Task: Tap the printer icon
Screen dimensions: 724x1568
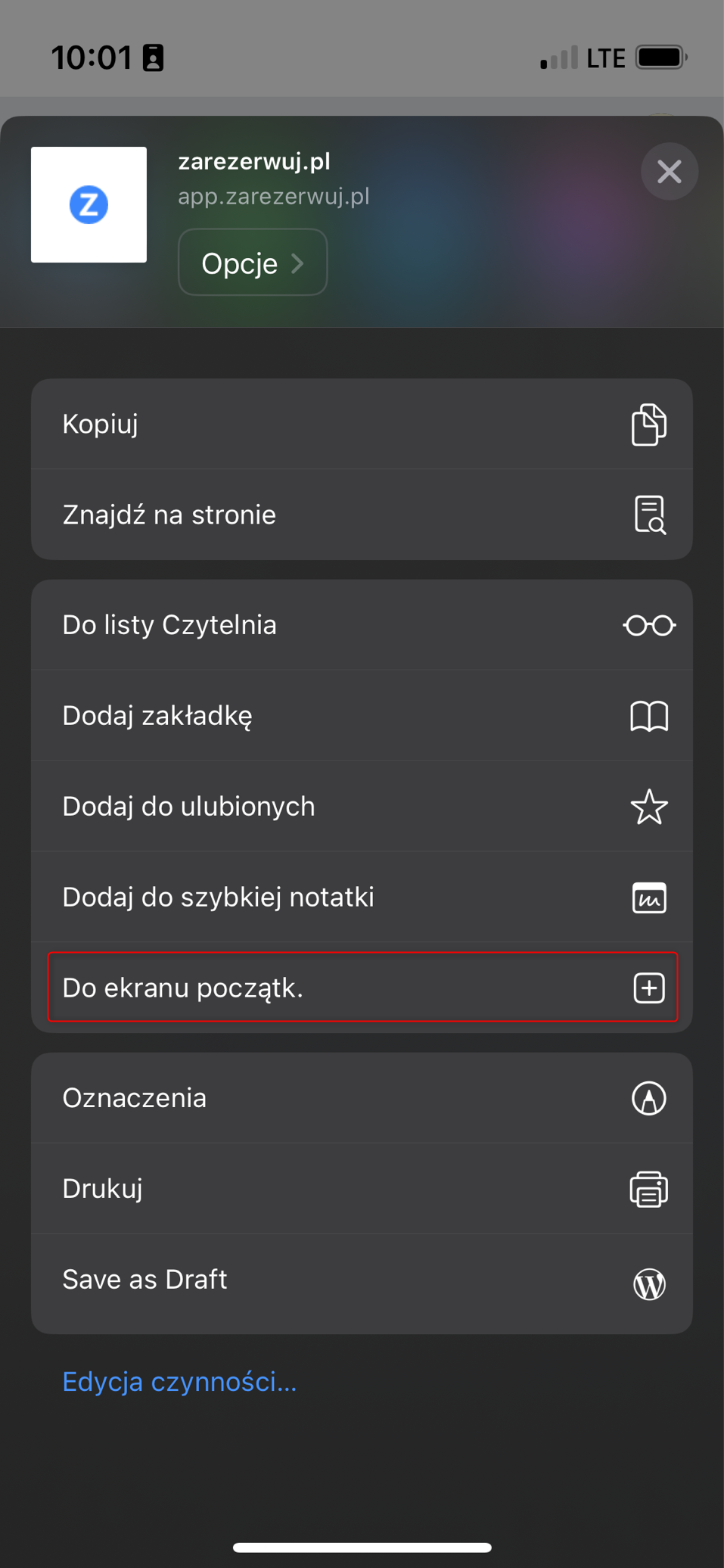Action: pyautogui.click(x=649, y=1189)
